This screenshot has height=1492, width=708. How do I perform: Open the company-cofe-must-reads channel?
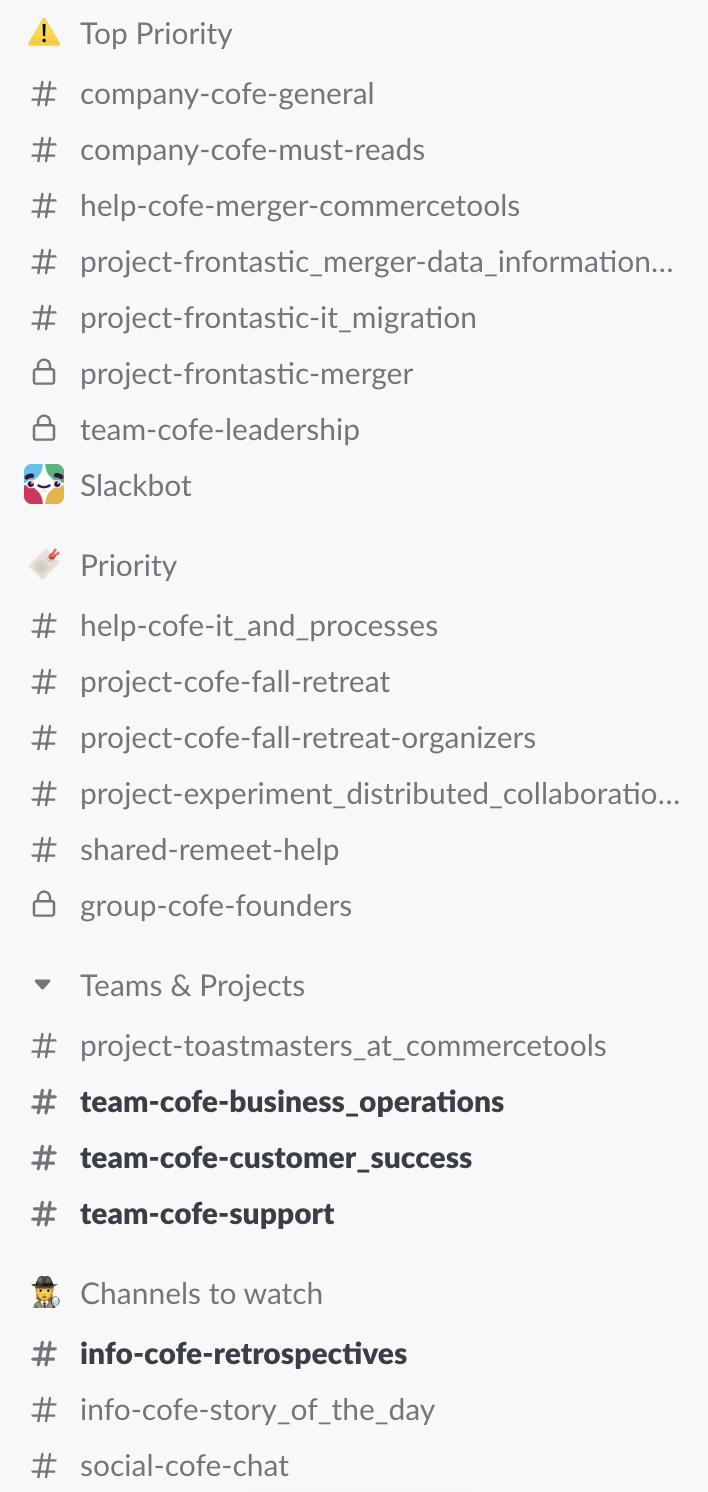coord(252,150)
